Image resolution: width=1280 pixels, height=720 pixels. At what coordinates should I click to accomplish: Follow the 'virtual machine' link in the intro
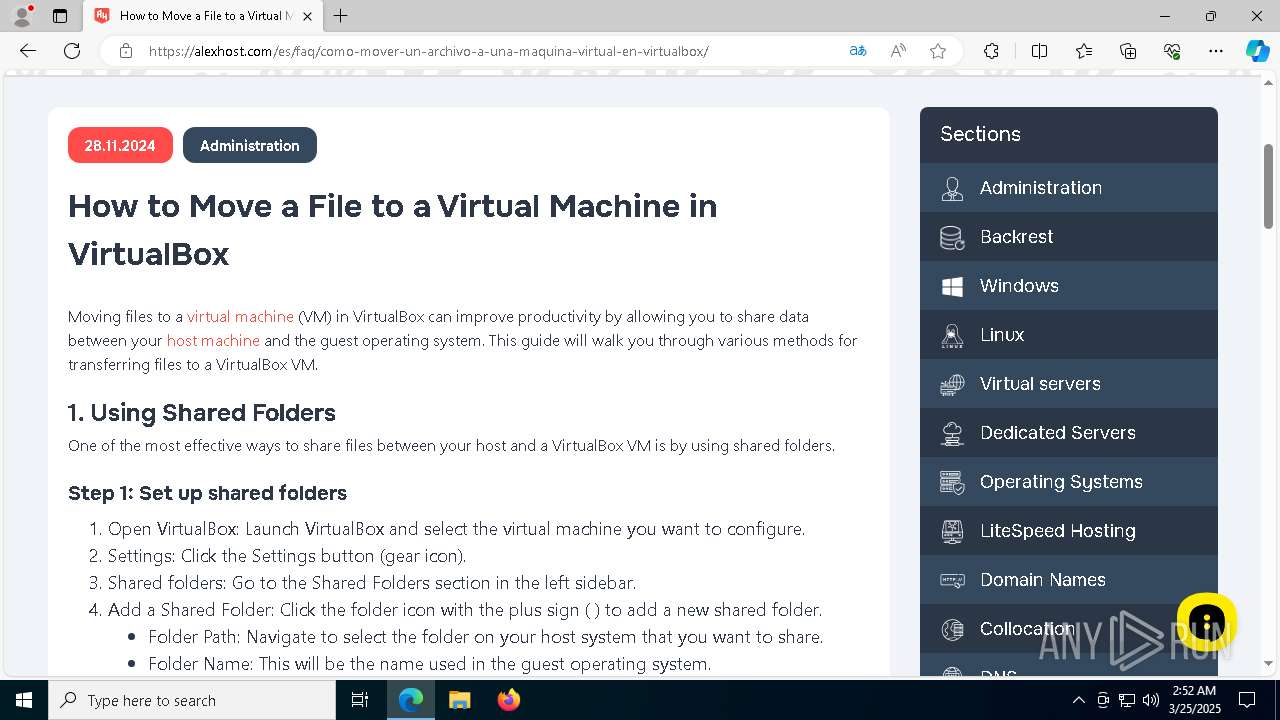coord(240,316)
